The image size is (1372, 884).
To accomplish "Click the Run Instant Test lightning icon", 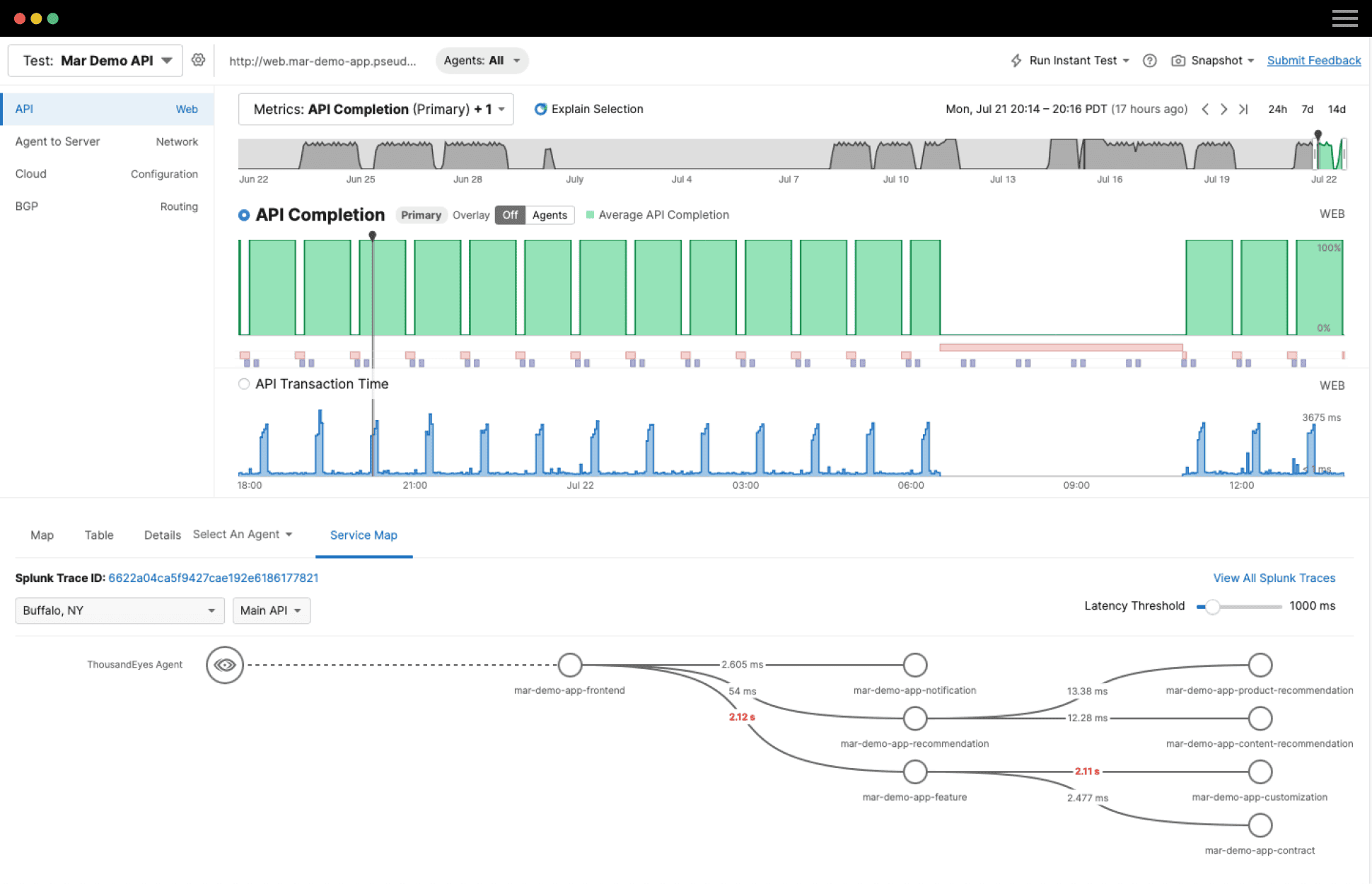I will click(x=1016, y=60).
